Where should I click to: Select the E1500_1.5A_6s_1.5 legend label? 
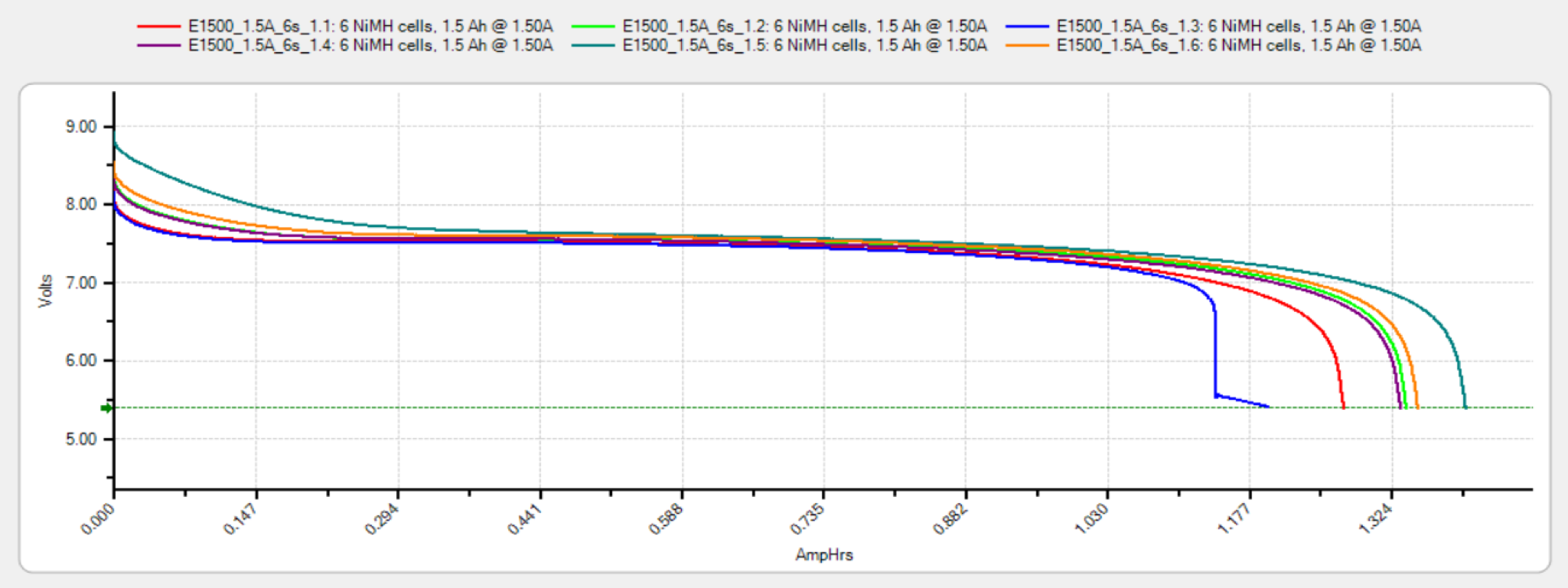(x=804, y=46)
